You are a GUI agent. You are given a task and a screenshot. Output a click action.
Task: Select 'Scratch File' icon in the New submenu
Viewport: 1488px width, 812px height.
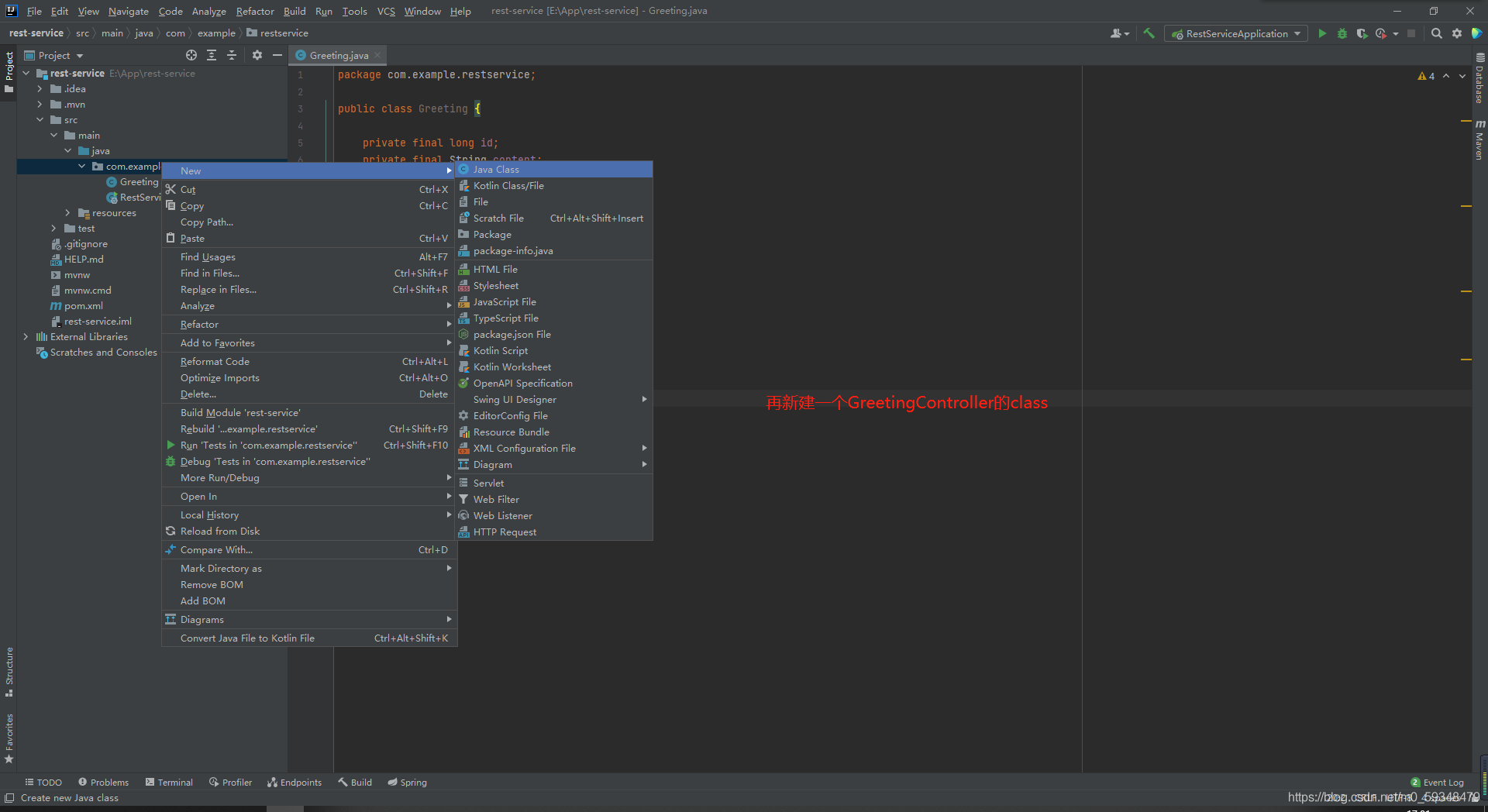pyautogui.click(x=463, y=218)
